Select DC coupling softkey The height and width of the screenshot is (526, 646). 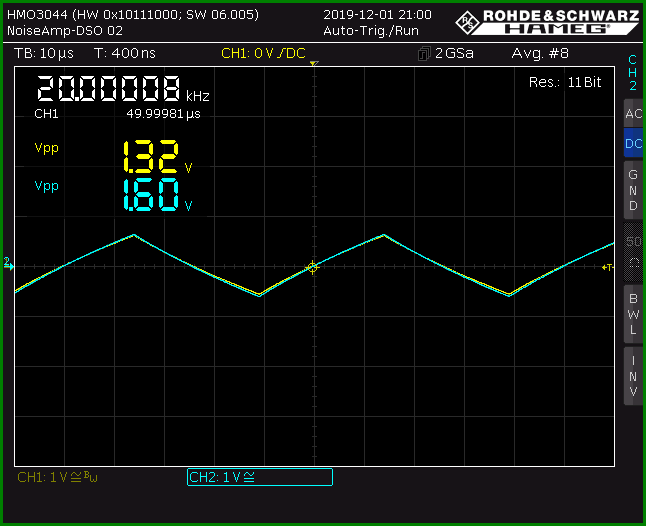point(633,143)
